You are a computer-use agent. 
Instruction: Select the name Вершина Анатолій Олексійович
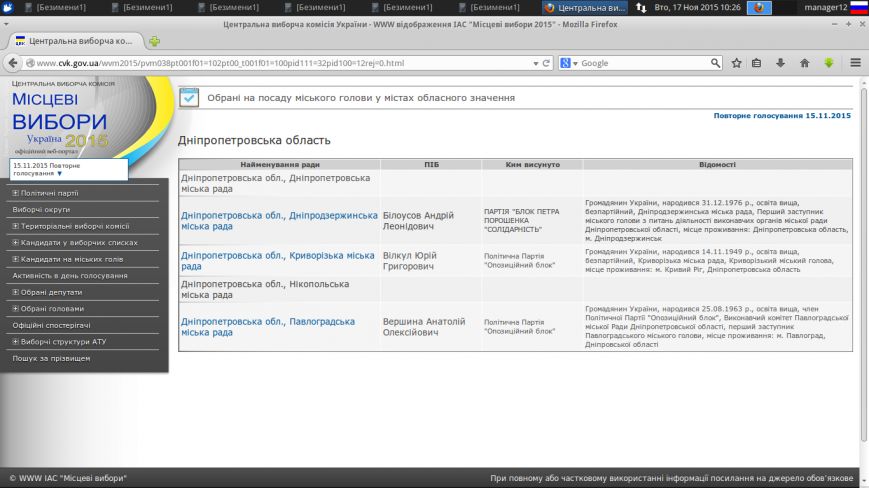424,327
